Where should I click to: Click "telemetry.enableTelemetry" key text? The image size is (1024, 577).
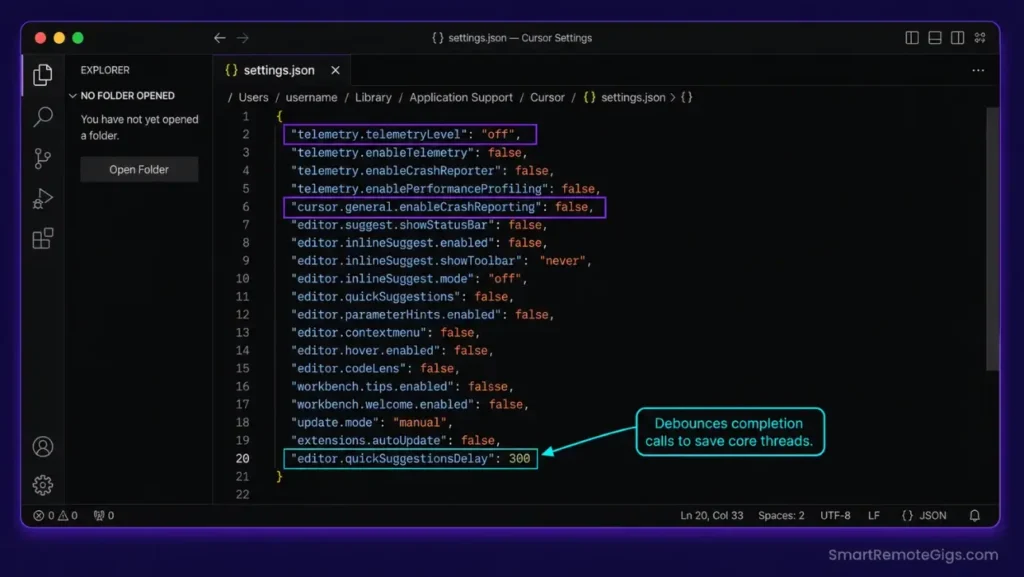pyautogui.click(x=383, y=153)
